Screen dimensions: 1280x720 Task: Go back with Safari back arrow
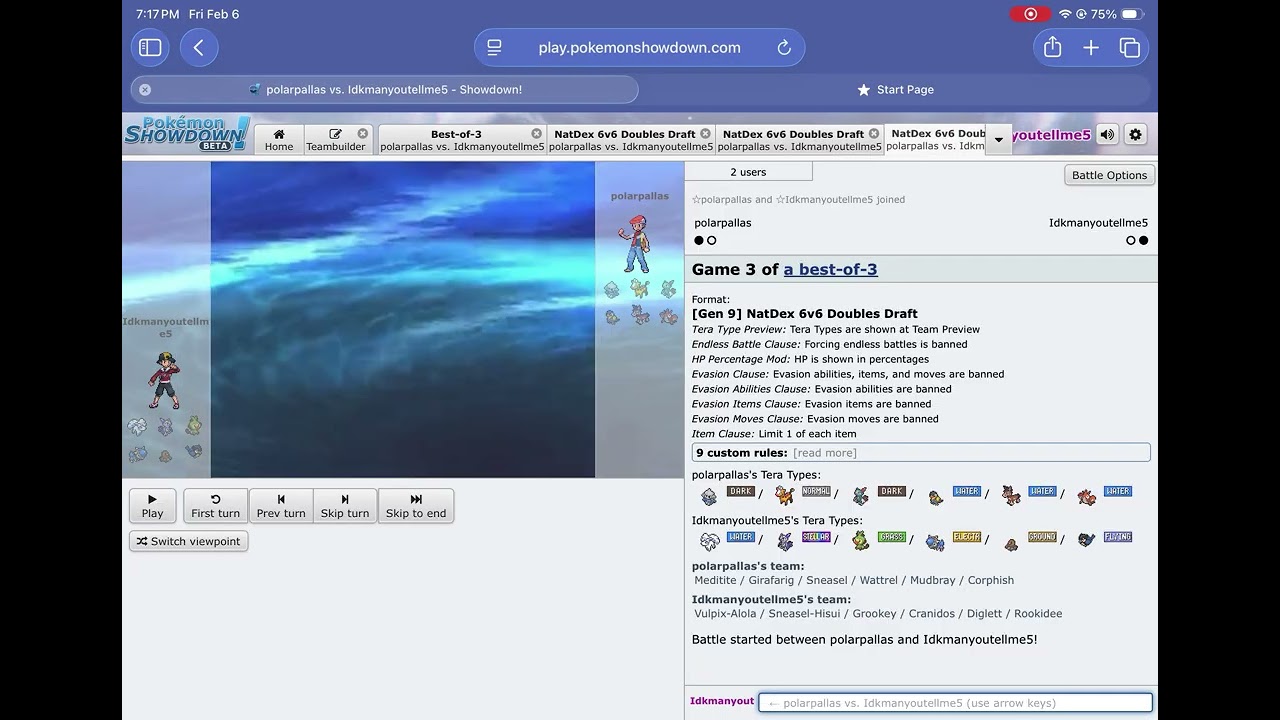(x=199, y=48)
